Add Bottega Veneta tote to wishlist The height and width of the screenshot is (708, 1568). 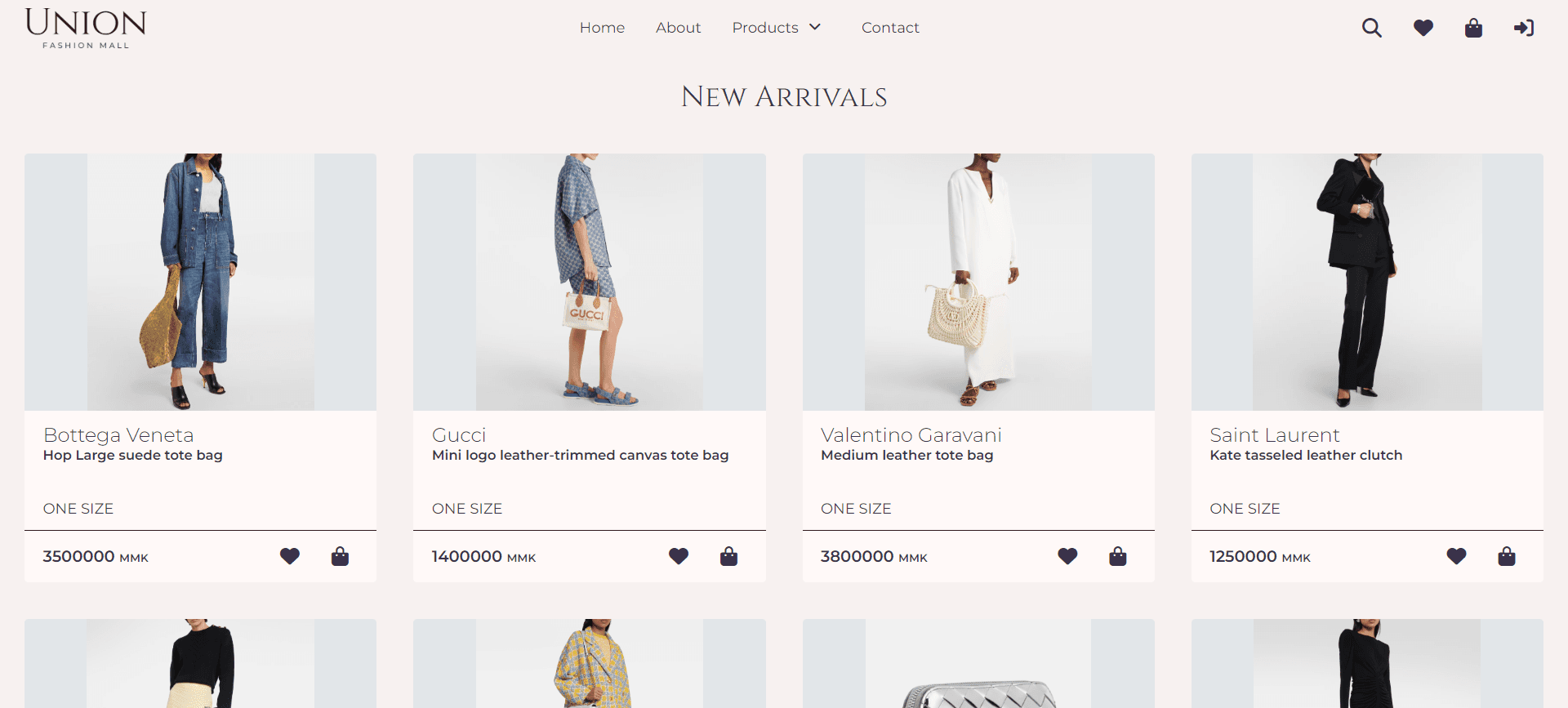pos(290,556)
